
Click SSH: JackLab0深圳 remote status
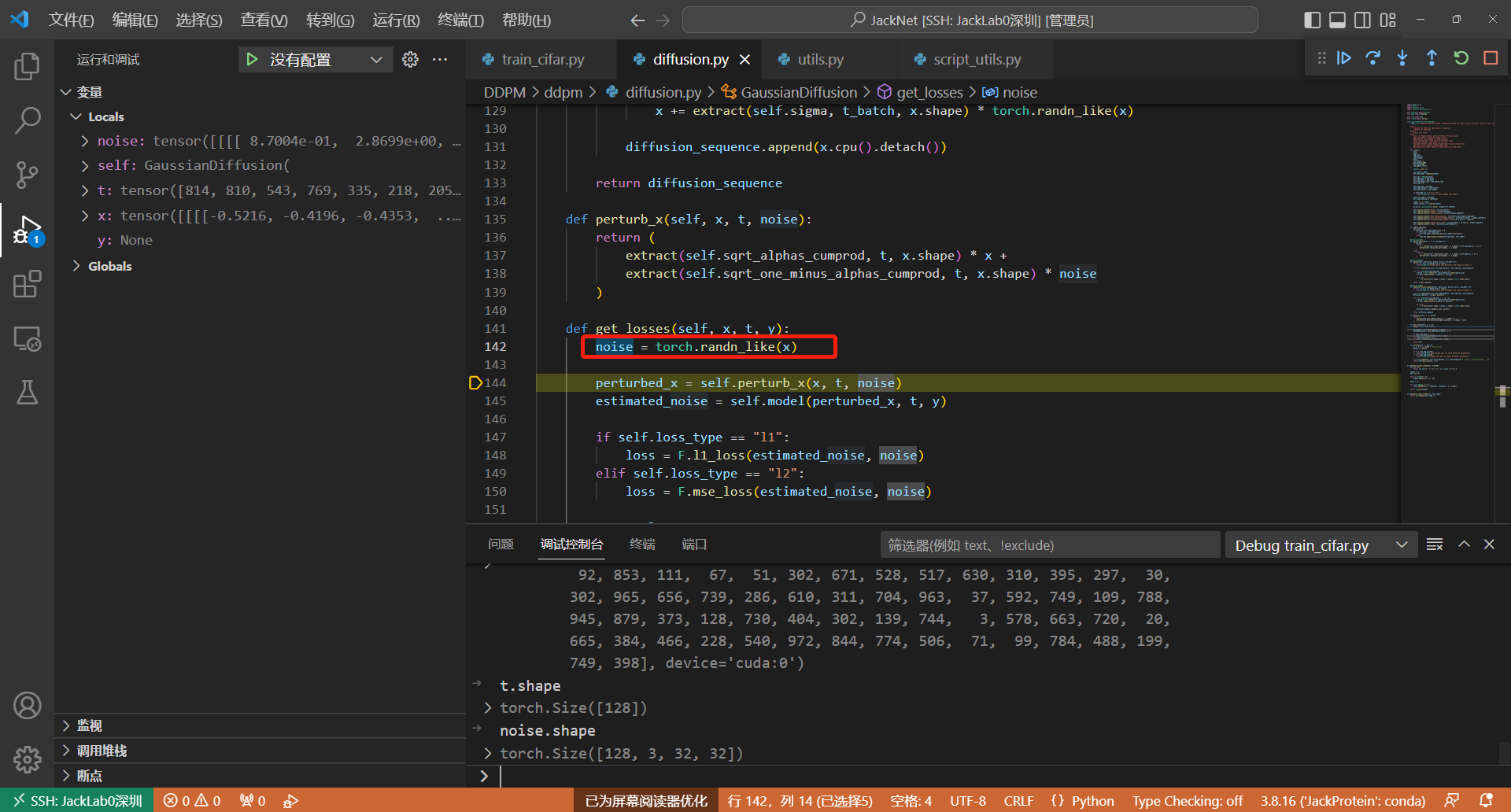[x=77, y=801]
